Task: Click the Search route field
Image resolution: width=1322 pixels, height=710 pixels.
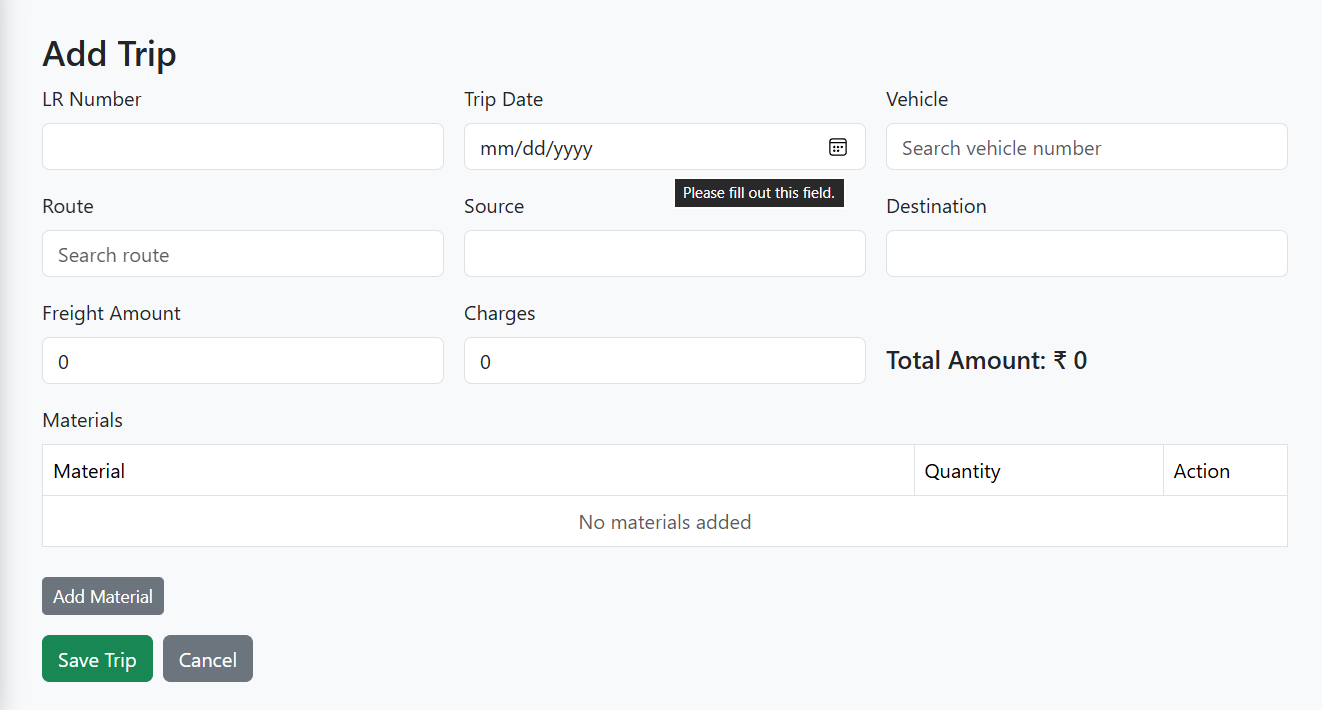Action: pos(243,254)
